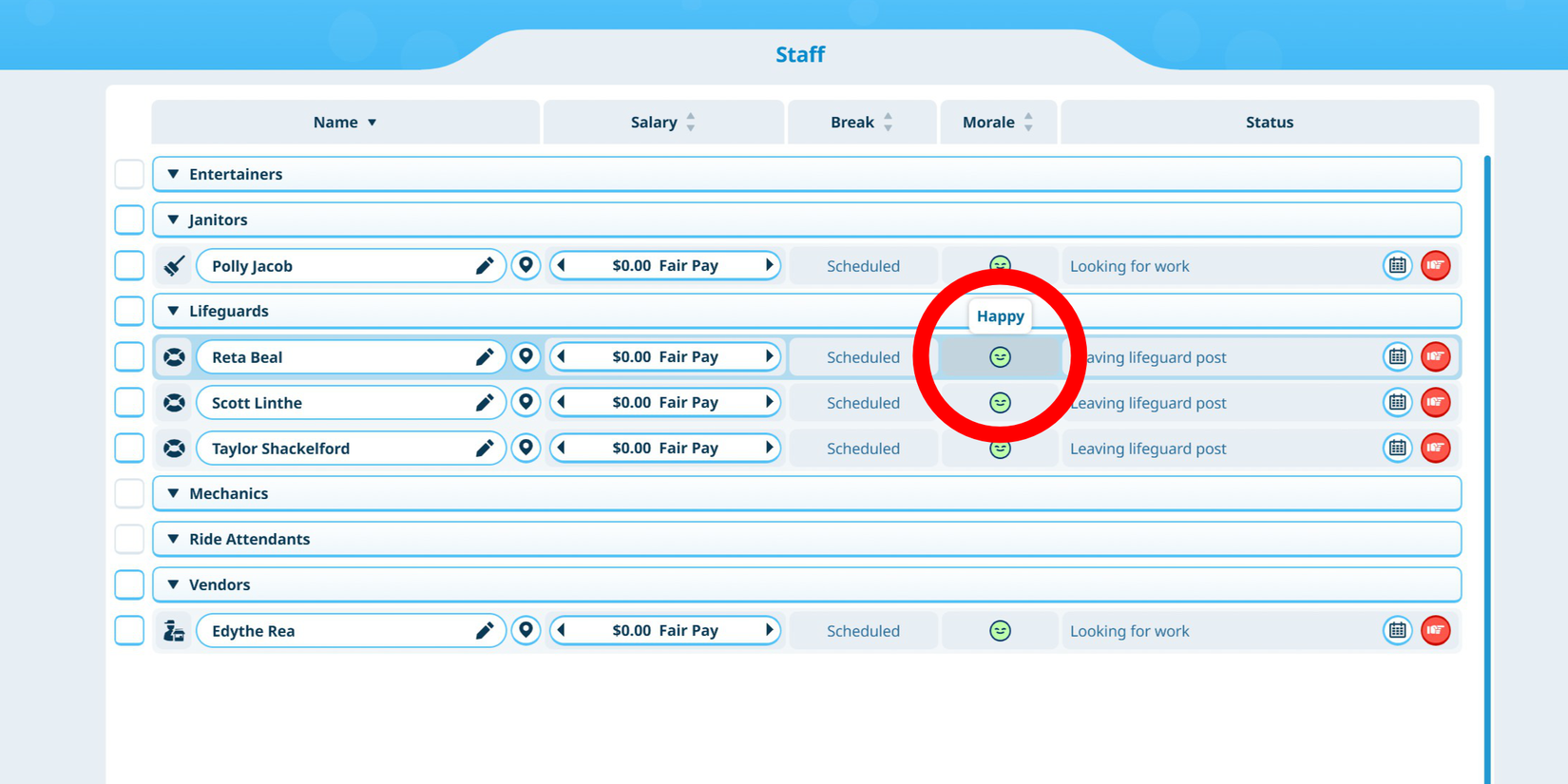This screenshot has height=784, width=1568.
Task: Toggle the Vendors section arrow
Action: point(173,585)
